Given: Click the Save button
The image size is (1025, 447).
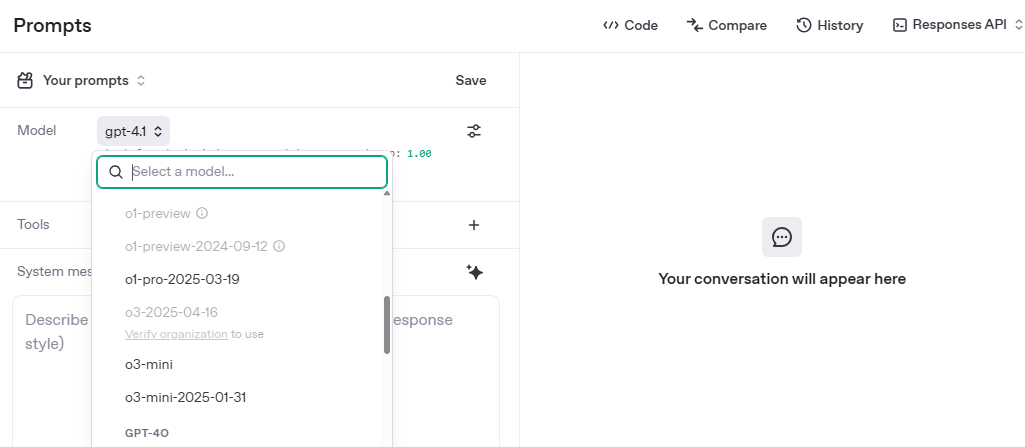Looking at the screenshot, I should point(471,80).
